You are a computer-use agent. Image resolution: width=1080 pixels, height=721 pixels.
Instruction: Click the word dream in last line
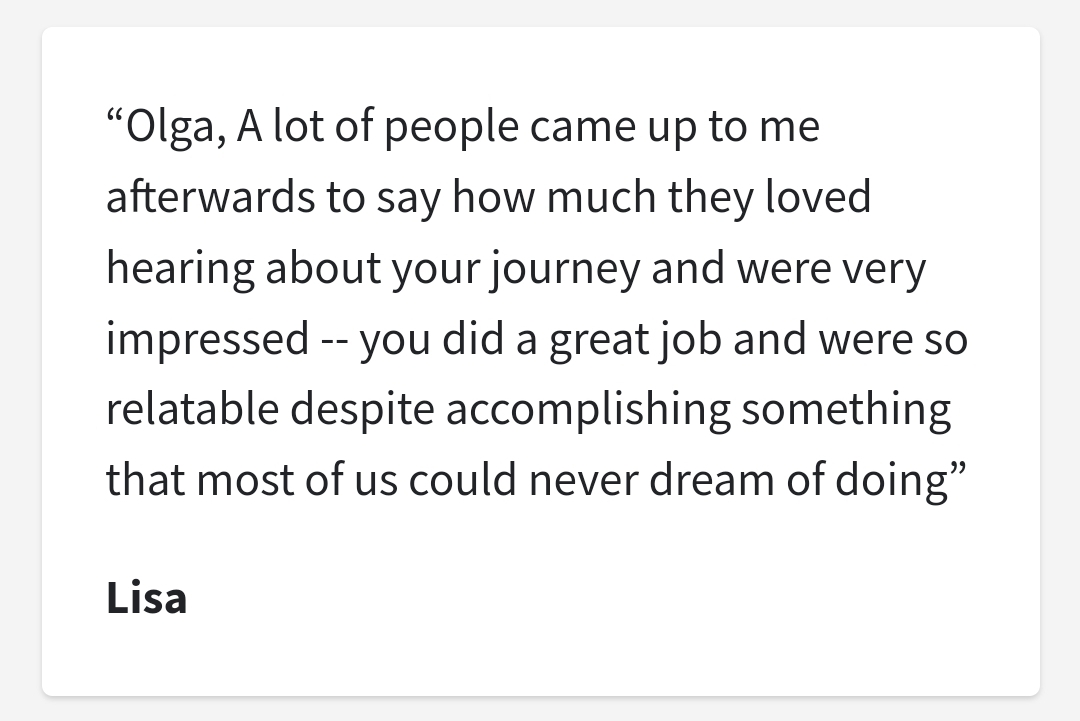coord(712,479)
